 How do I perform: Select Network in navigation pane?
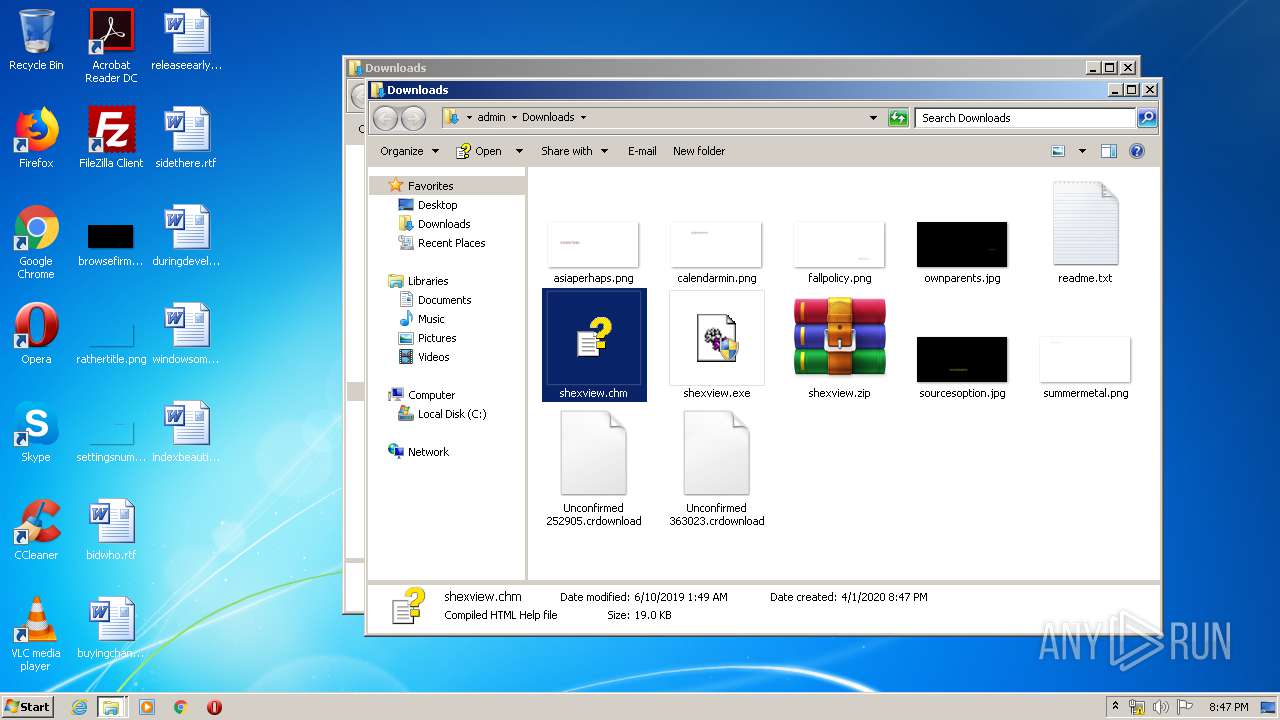(428, 452)
